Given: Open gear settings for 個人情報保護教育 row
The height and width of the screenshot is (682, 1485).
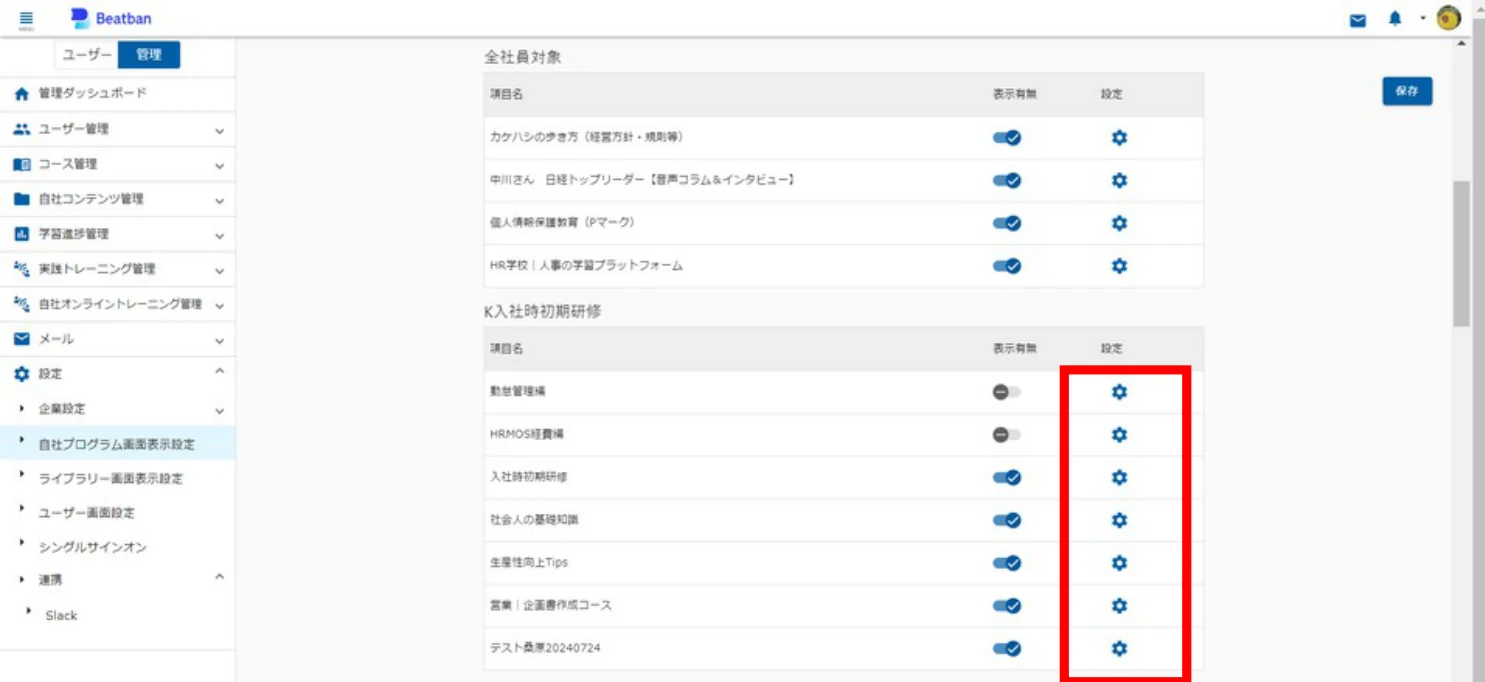Looking at the screenshot, I should click(1119, 223).
